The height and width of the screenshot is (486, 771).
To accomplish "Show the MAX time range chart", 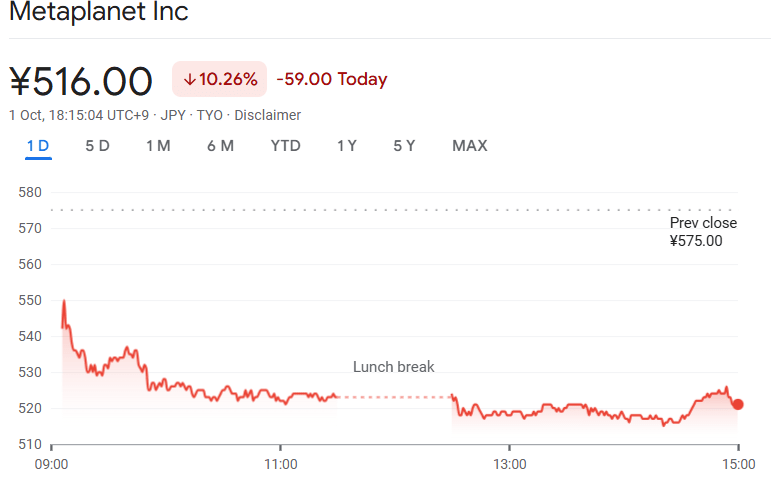I will [469, 146].
